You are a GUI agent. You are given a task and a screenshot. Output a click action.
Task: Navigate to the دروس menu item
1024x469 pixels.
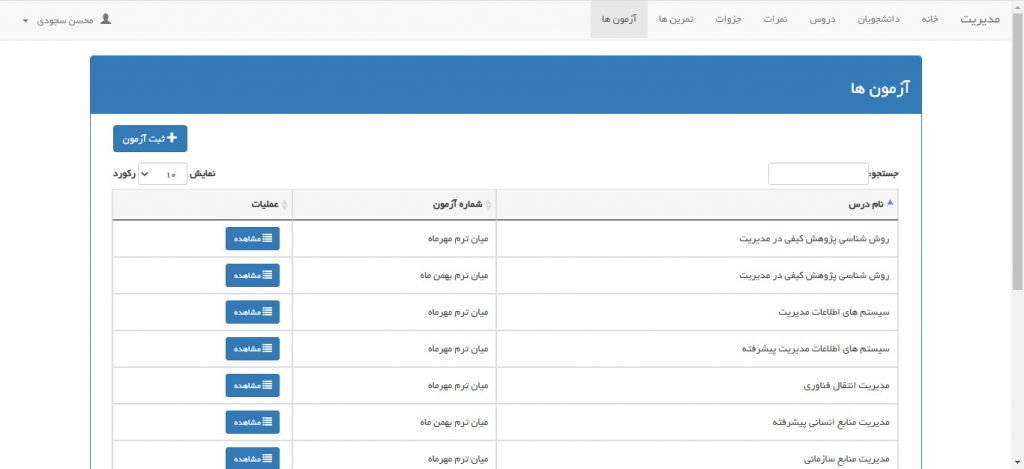(823, 19)
